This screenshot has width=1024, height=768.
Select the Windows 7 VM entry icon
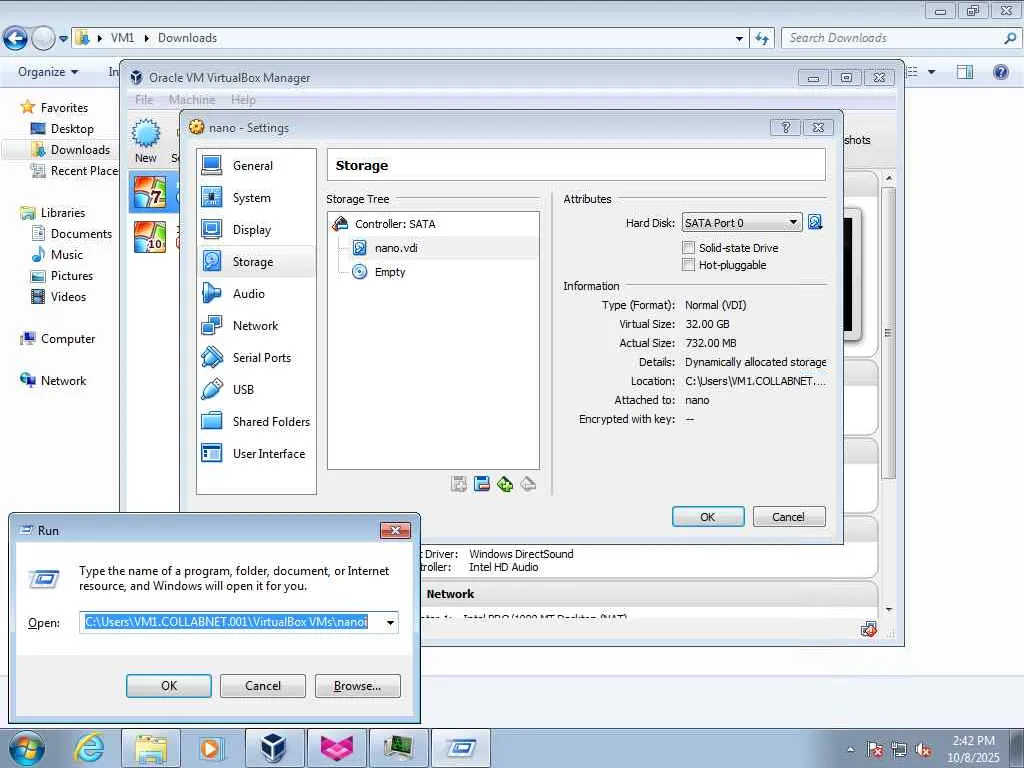coord(150,193)
